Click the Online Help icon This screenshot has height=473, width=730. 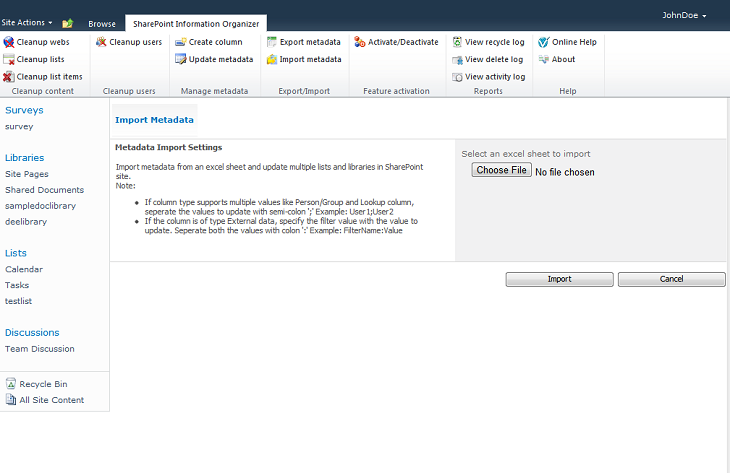[544, 42]
